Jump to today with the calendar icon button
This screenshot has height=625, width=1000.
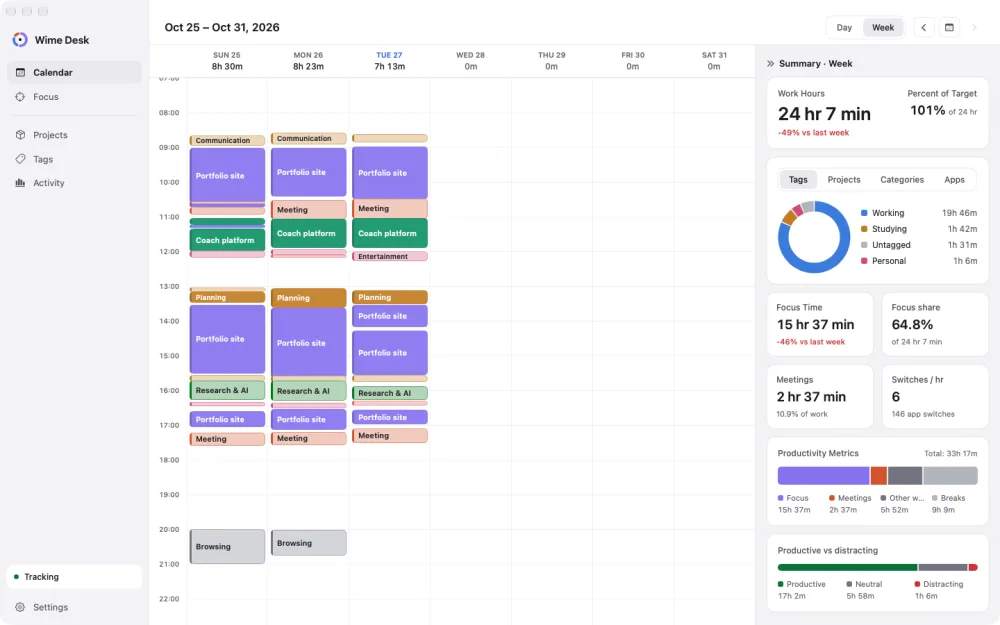pyautogui.click(x=949, y=27)
